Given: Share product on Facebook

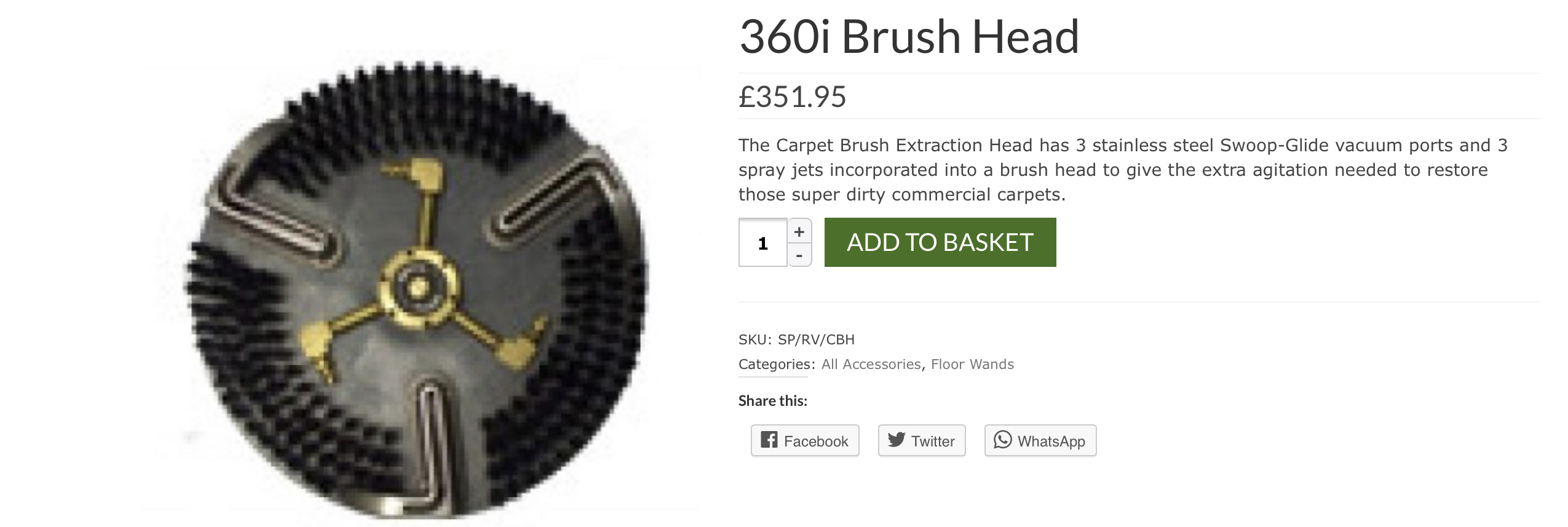Looking at the screenshot, I should point(805,440).
